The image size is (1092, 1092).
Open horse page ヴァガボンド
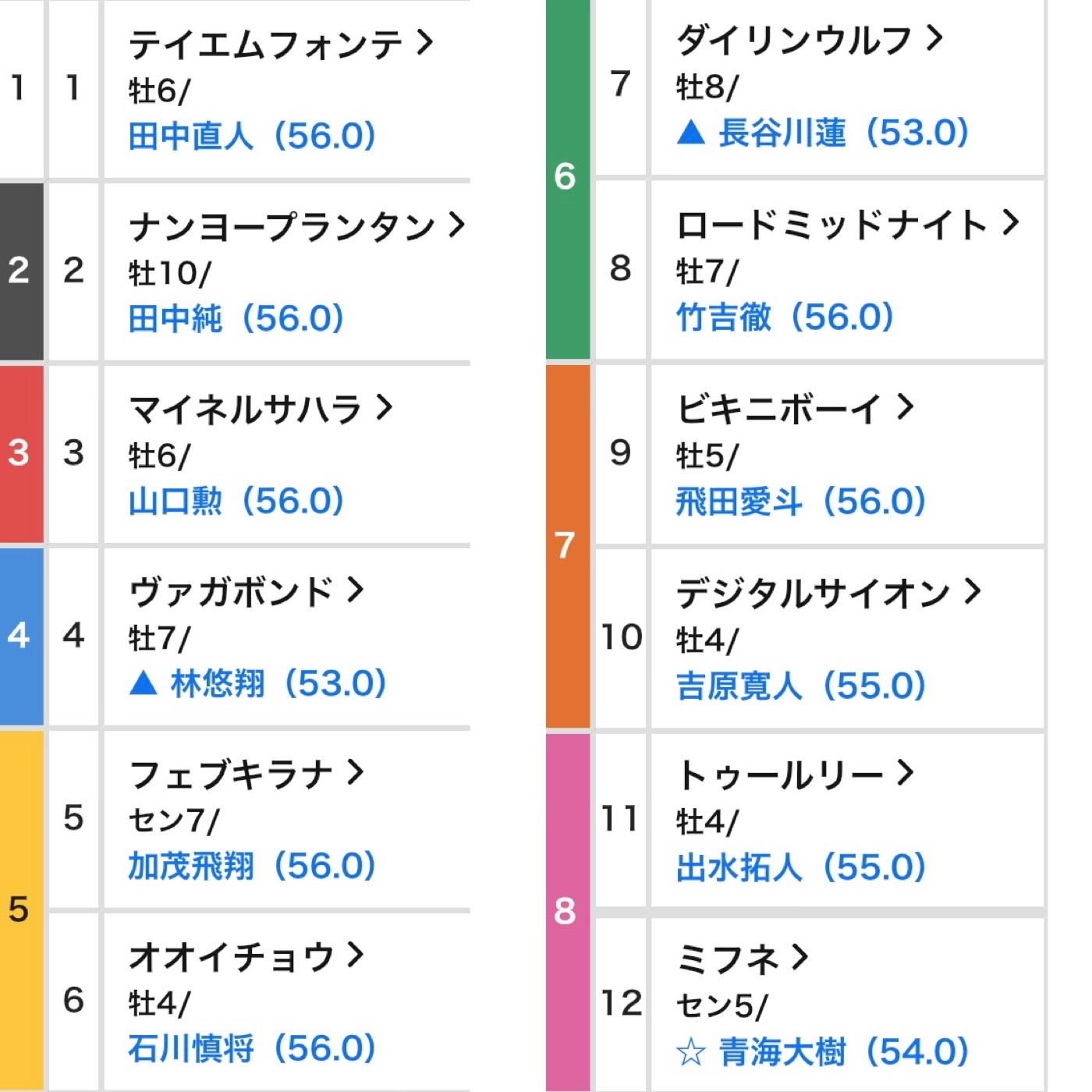(231, 591)
